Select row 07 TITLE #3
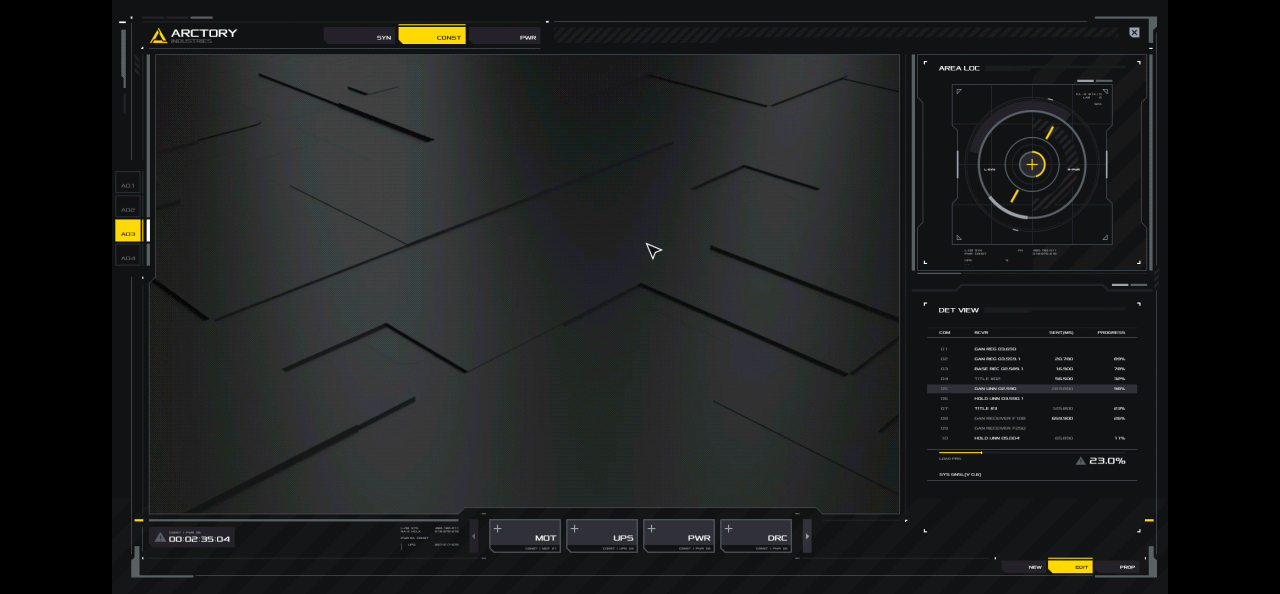Image resolution: width=1280 pixels, height=594 pixels. (x=1032, y=408)
